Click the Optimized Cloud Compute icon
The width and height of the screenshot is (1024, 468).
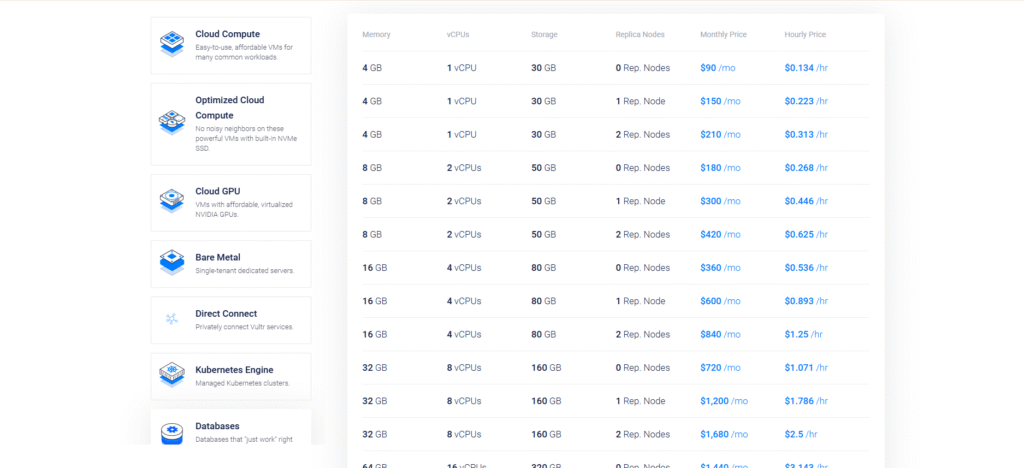(172, 123)
